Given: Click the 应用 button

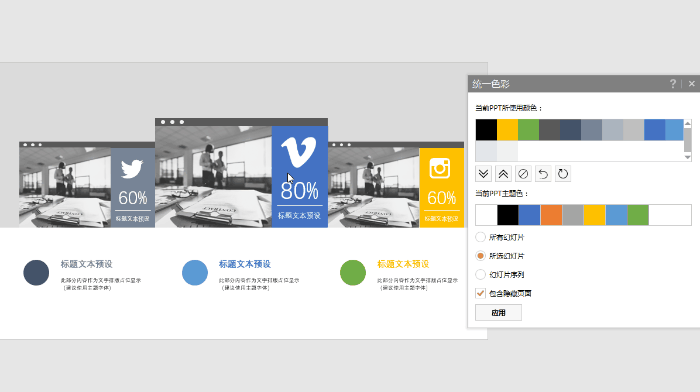Looking at the screenshot, I should (498, 313).
